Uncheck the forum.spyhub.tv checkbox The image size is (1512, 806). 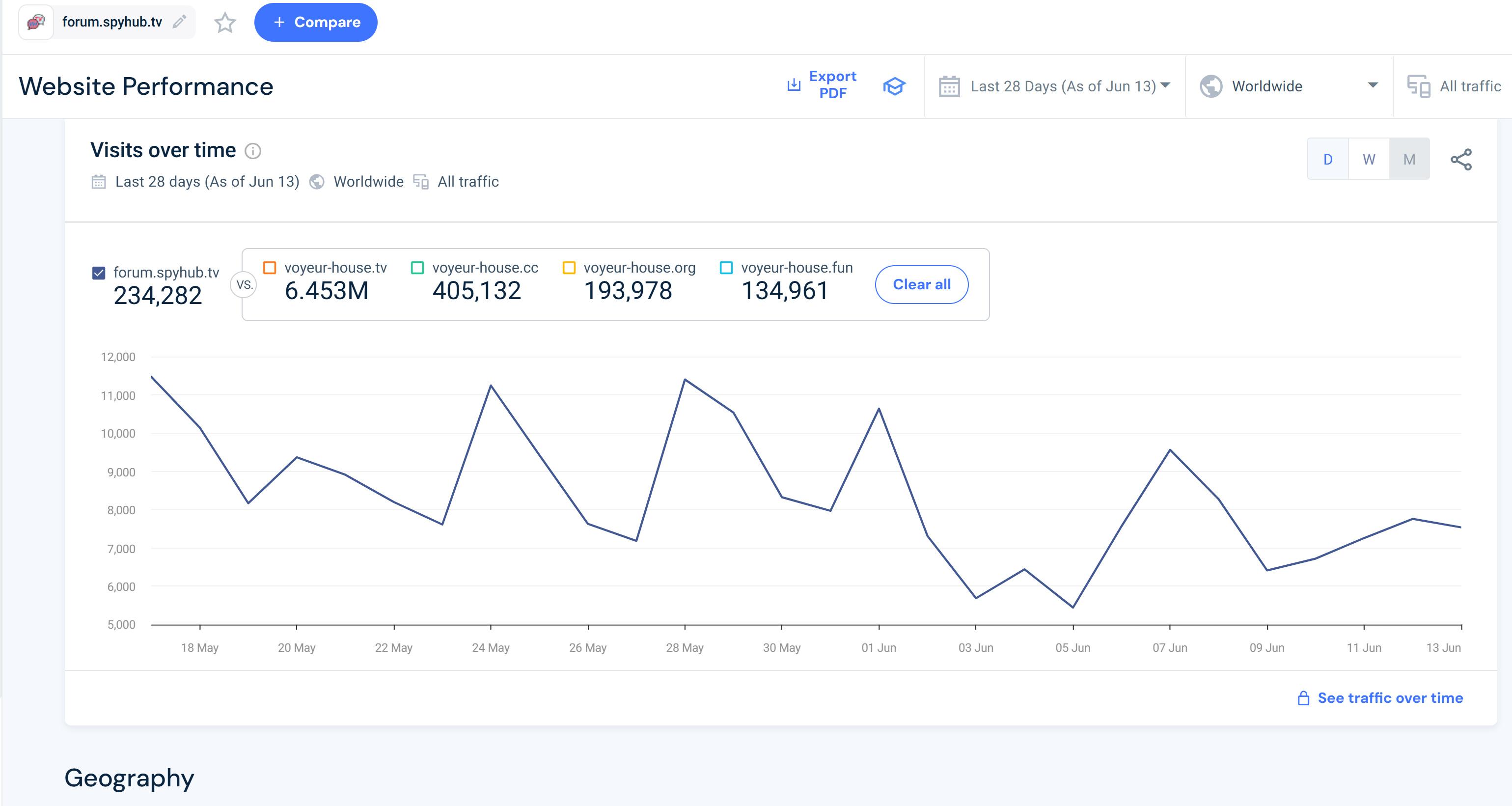[99, 273]
